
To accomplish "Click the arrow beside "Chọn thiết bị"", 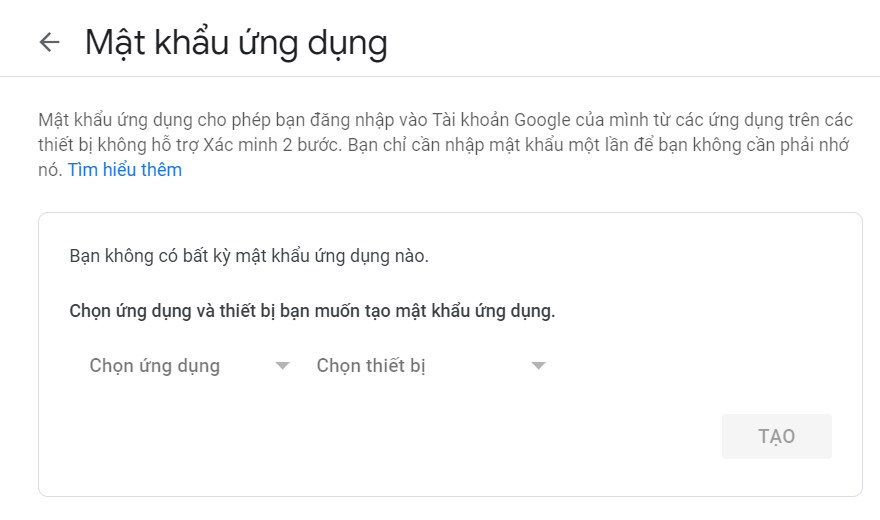I will [538, 366].
